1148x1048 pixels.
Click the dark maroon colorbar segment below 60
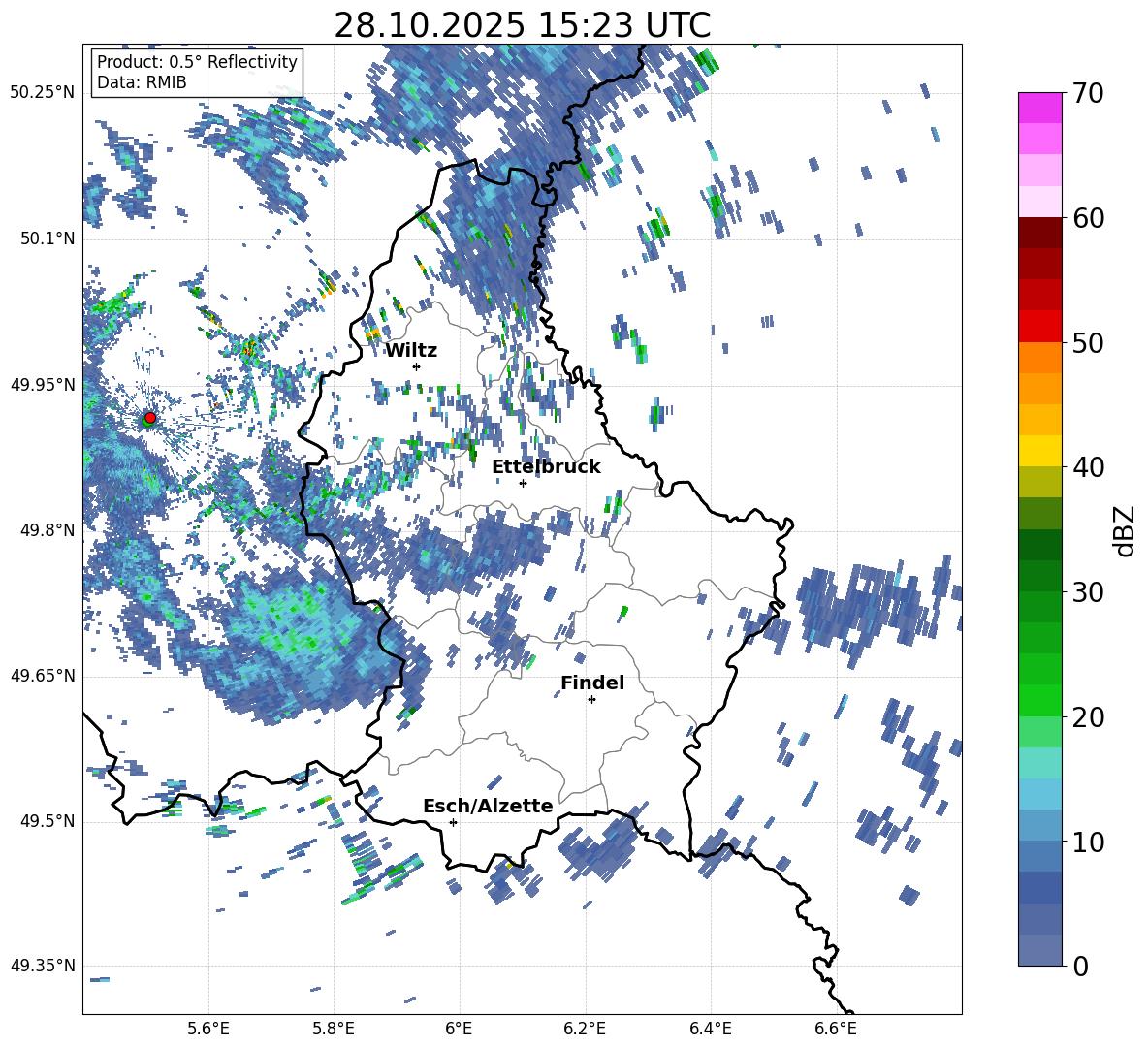(x=1039, y=233)
